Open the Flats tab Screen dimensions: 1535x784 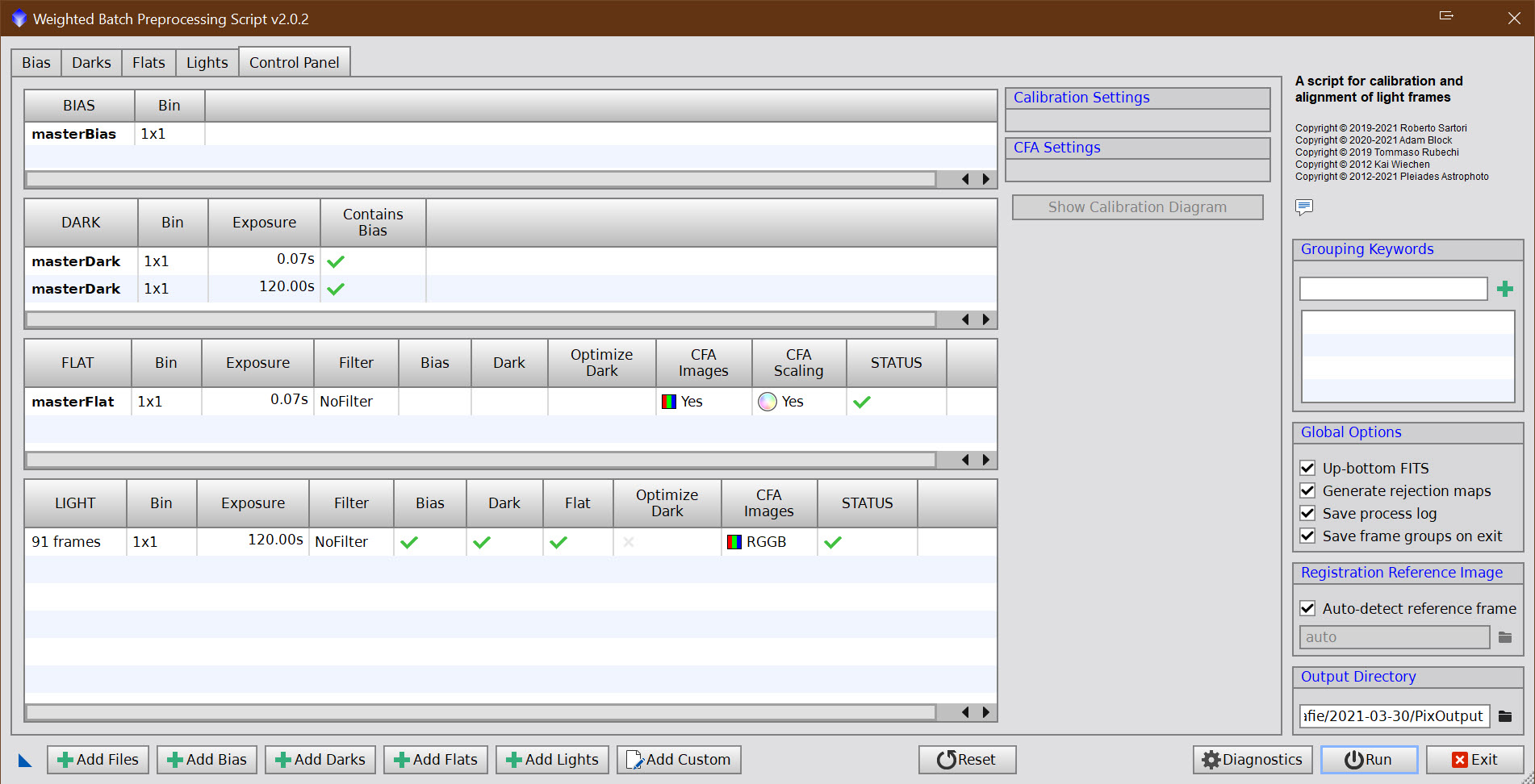pyautogui.click(x=148, y=63)
